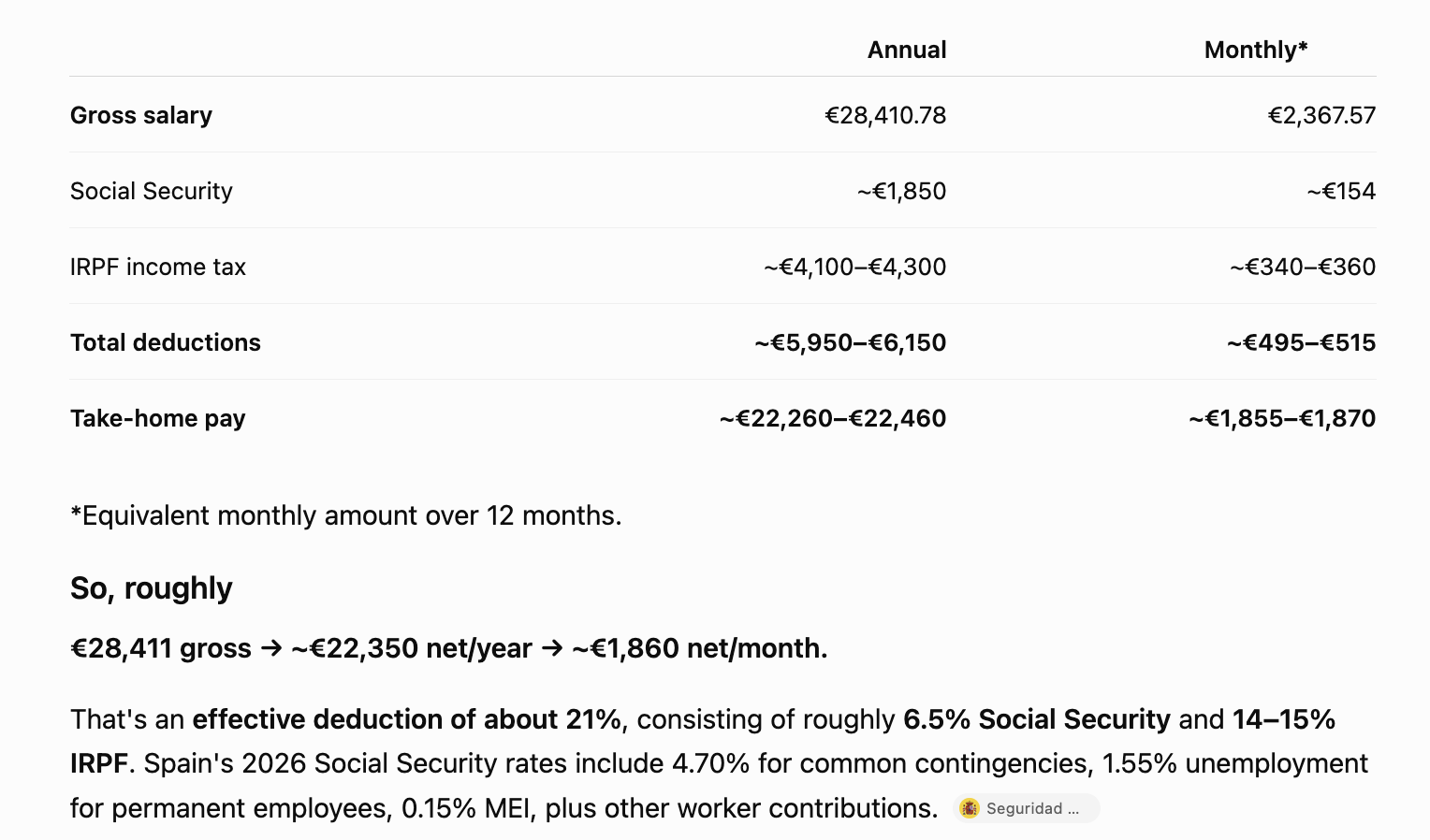Click the Total deductions row label

pyautogui.click(x=166, y=342)
